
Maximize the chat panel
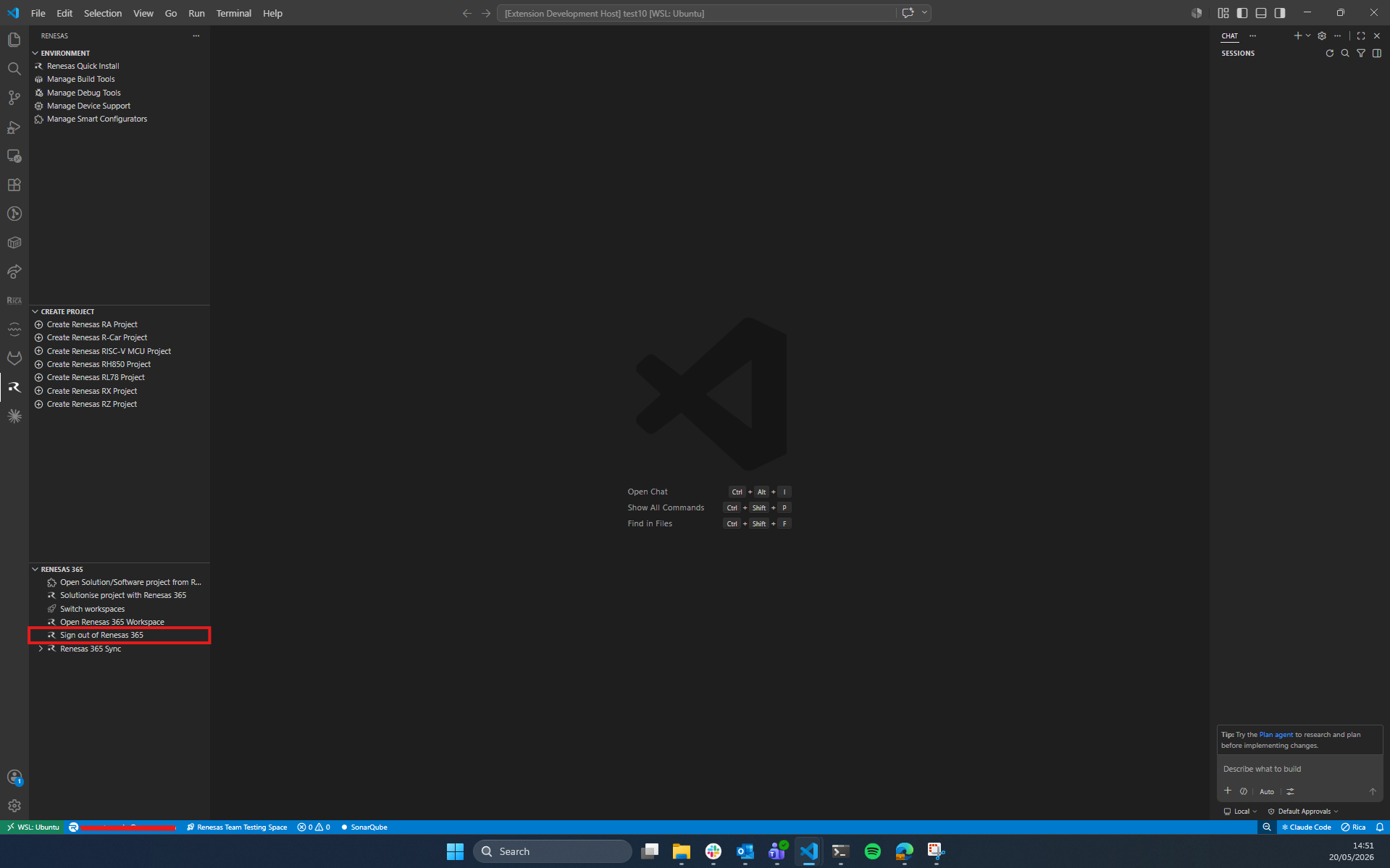[x=1361, y=35]
